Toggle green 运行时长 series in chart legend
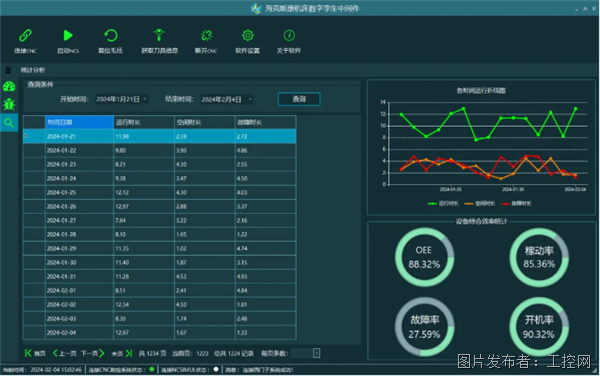The height and width of the screenshot is (376, 600). (443, 203)
